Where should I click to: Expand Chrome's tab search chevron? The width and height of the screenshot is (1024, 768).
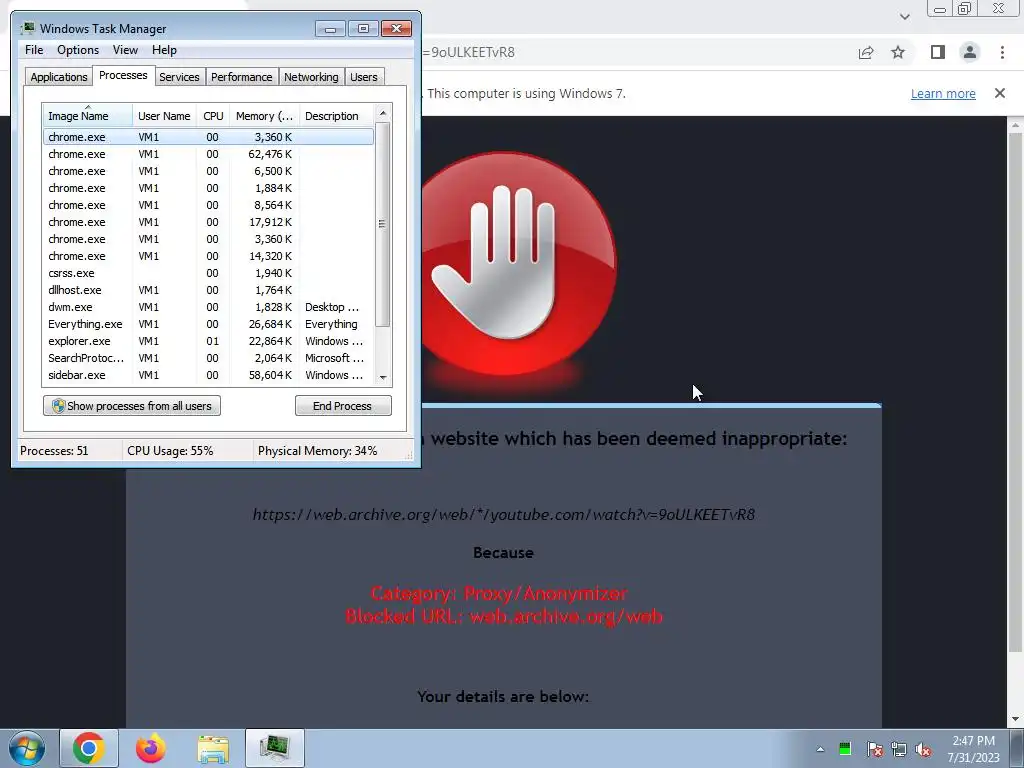tap(904, 17)
